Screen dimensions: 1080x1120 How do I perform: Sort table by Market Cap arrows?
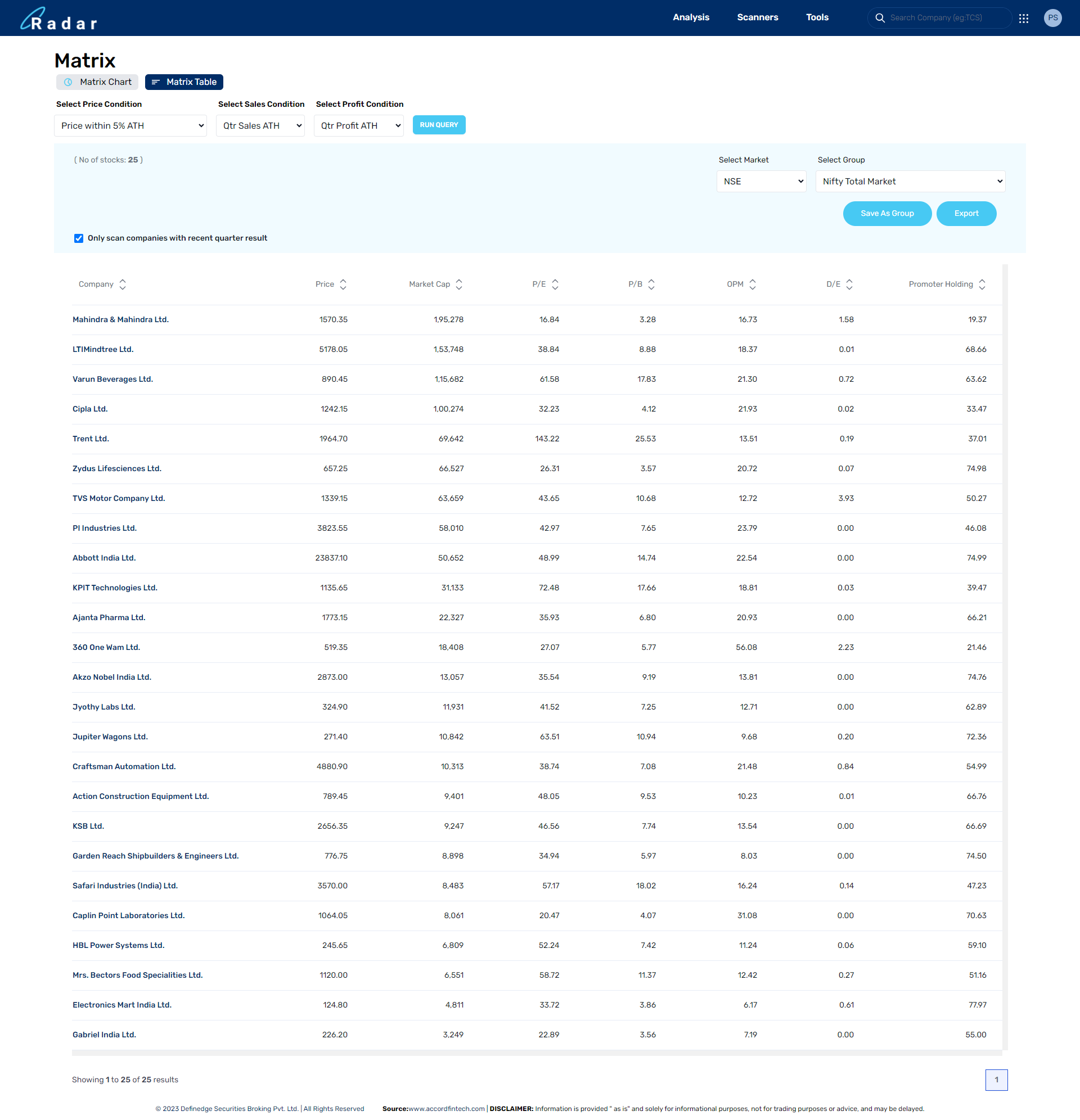point(459,284)
